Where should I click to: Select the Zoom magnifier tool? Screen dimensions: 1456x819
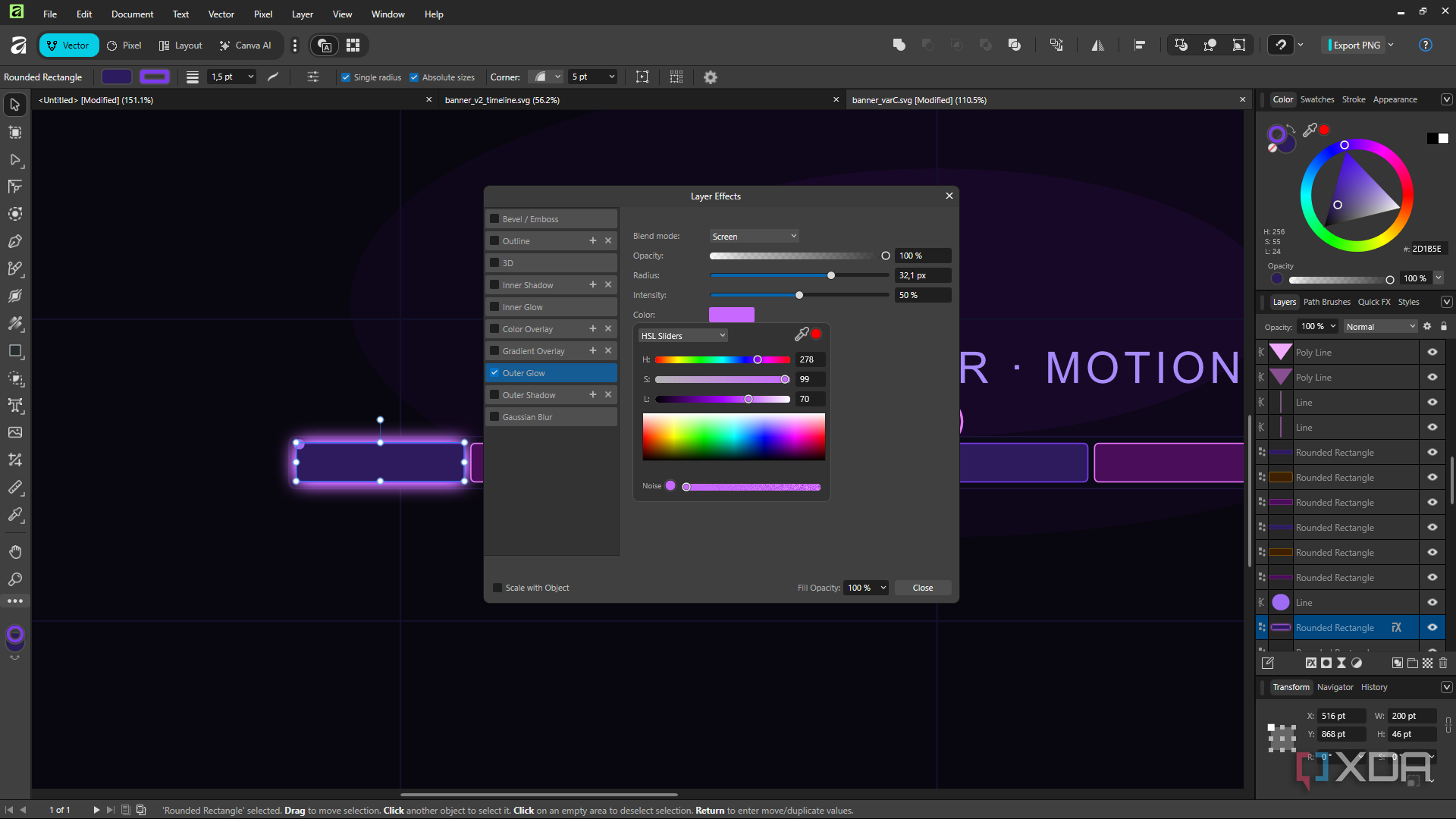[14, 579]
